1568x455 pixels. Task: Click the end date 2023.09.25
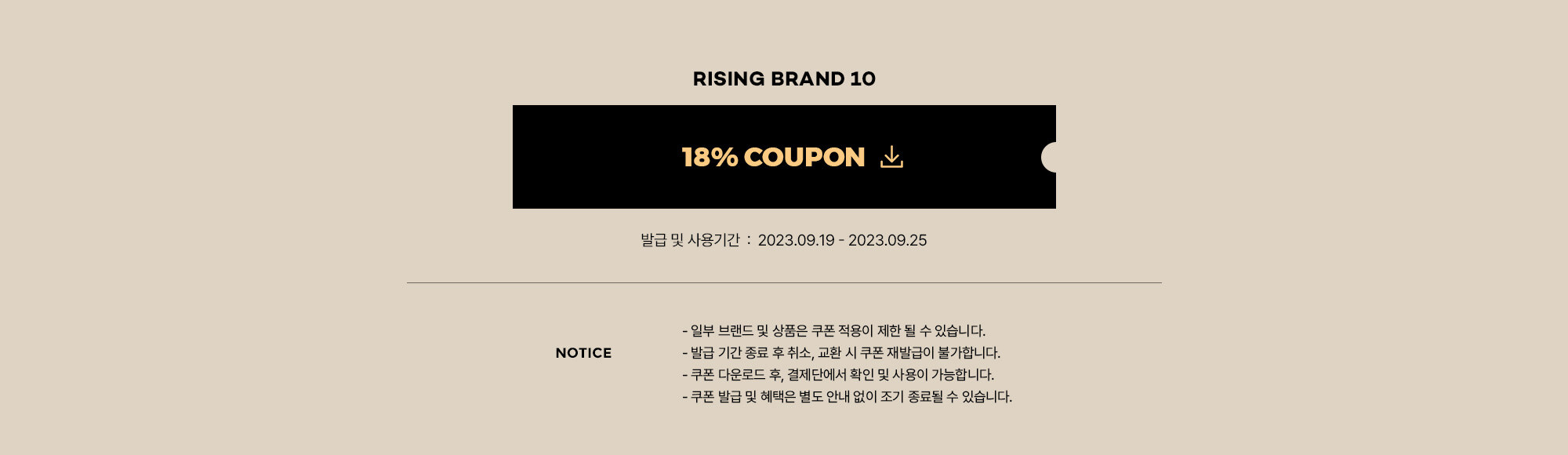click(x=887, y=240)
